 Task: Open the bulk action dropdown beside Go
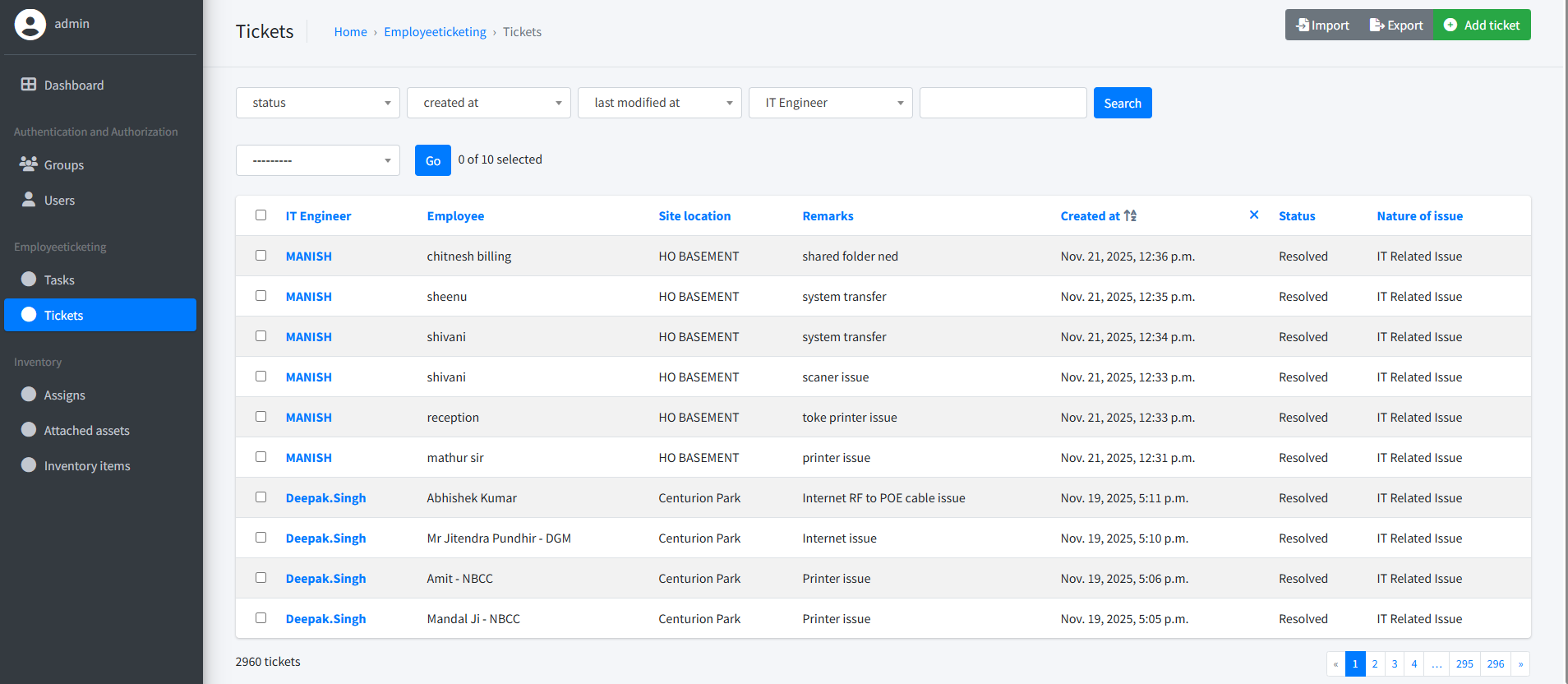[x=317, y=160]
